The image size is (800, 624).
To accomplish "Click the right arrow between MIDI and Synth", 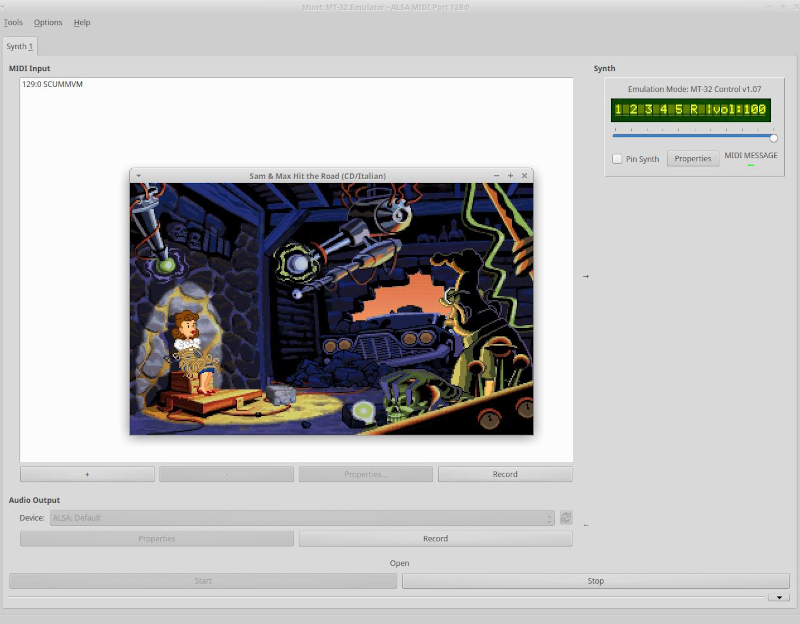I will (x=586, y=276).
